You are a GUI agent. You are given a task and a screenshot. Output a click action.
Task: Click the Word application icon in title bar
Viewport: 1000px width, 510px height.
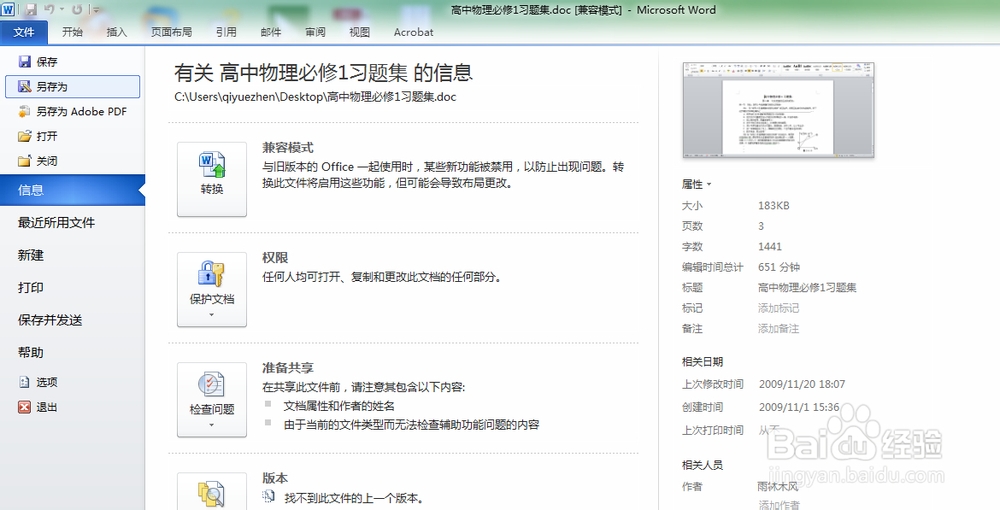click(8, 10)
